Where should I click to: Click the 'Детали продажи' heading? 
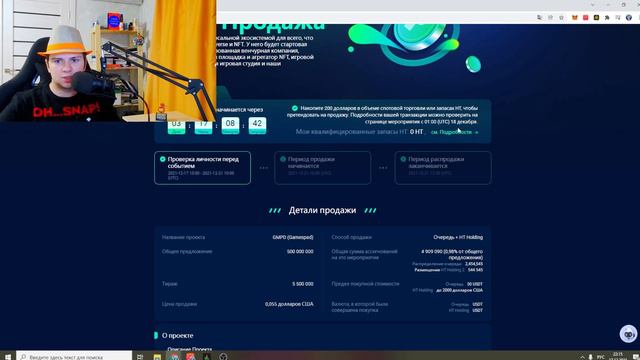point(322,210)
